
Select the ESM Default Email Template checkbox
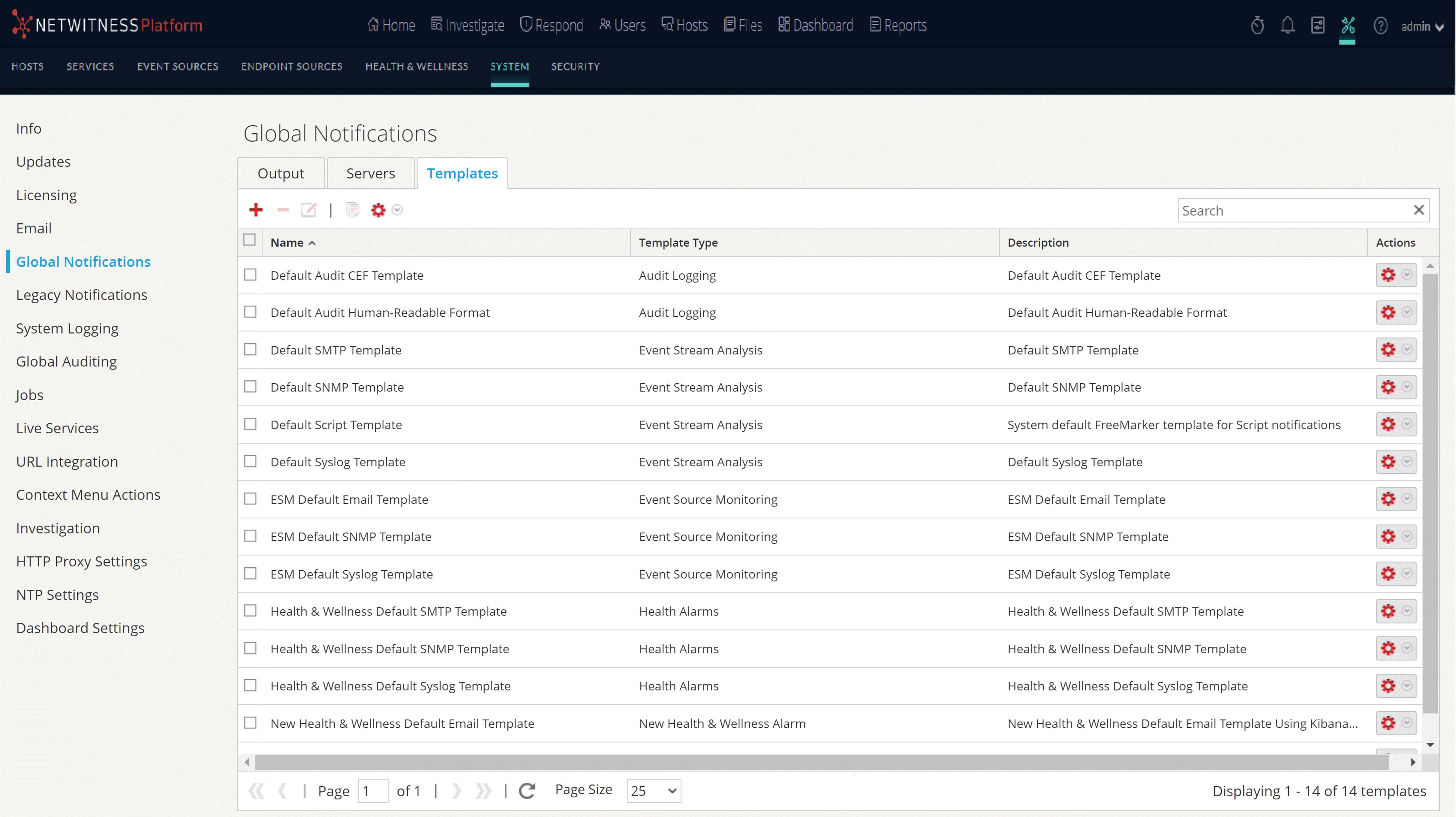[x=250, y=499]
